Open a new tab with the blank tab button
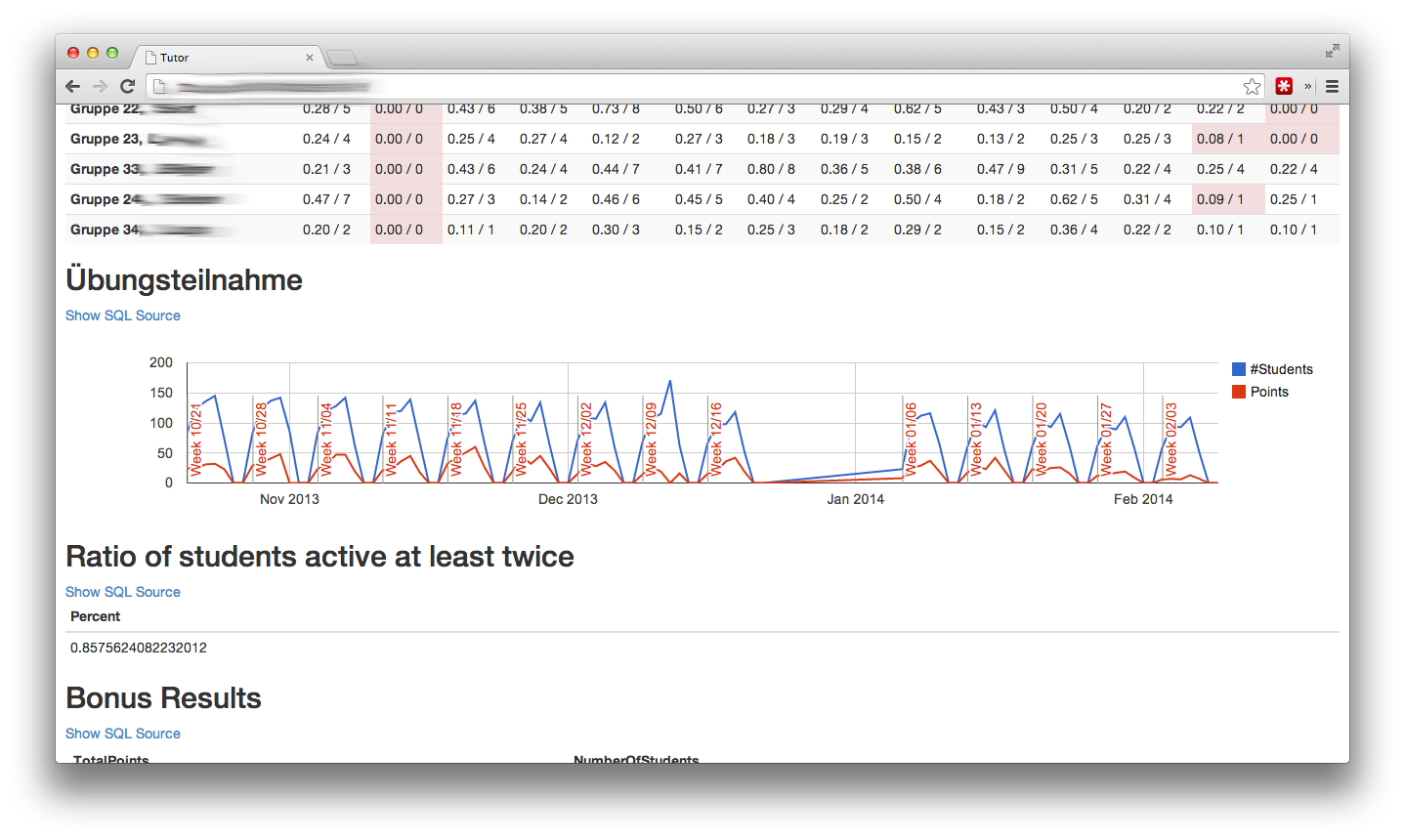1405x840 pixels. coord(342,58)
